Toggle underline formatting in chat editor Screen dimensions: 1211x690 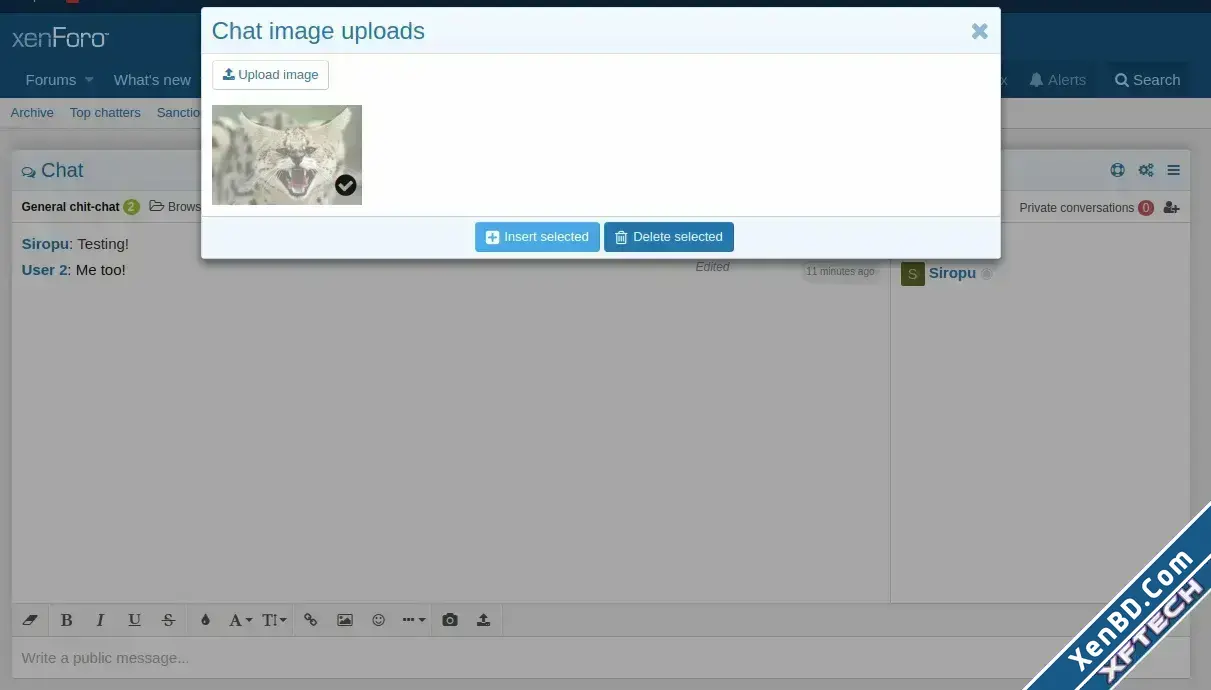point(134,620)
